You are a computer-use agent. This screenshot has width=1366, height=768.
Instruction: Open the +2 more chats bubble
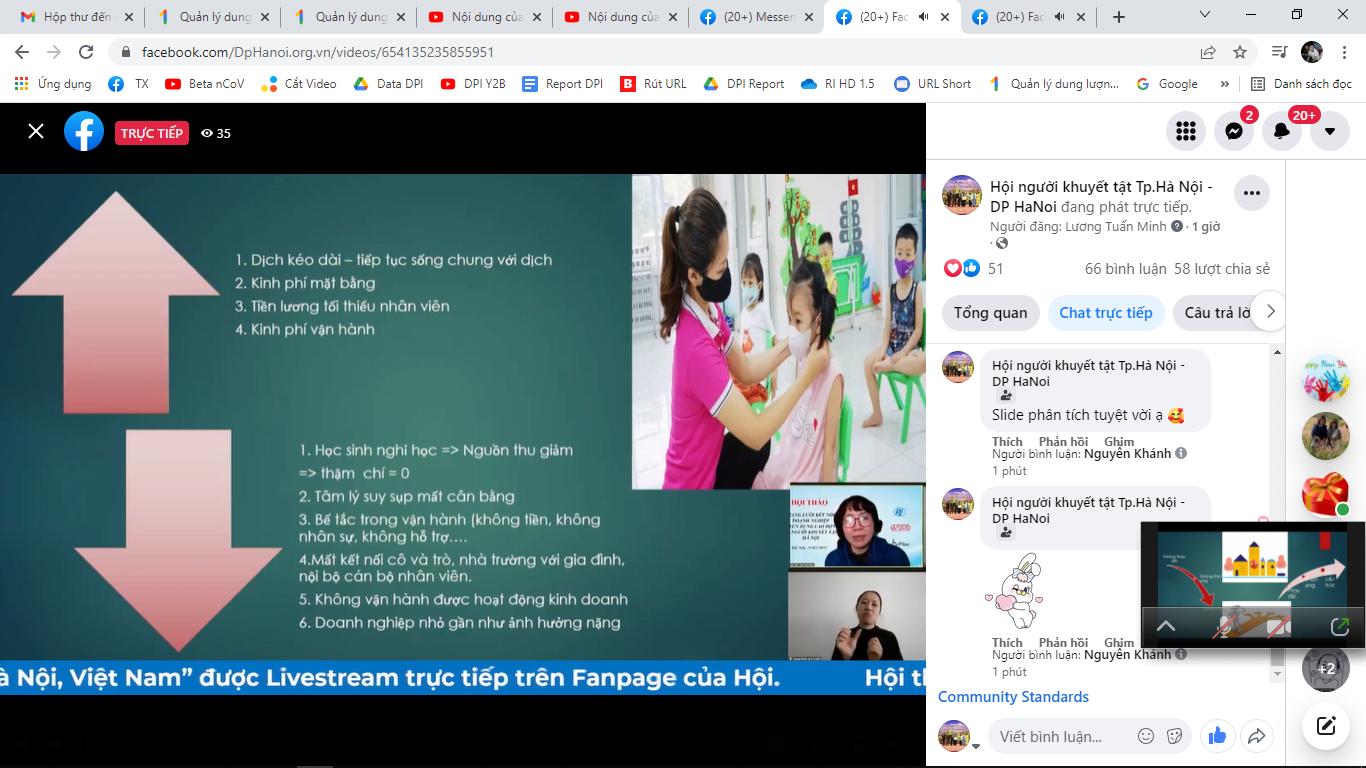(x=1326, y=668)
